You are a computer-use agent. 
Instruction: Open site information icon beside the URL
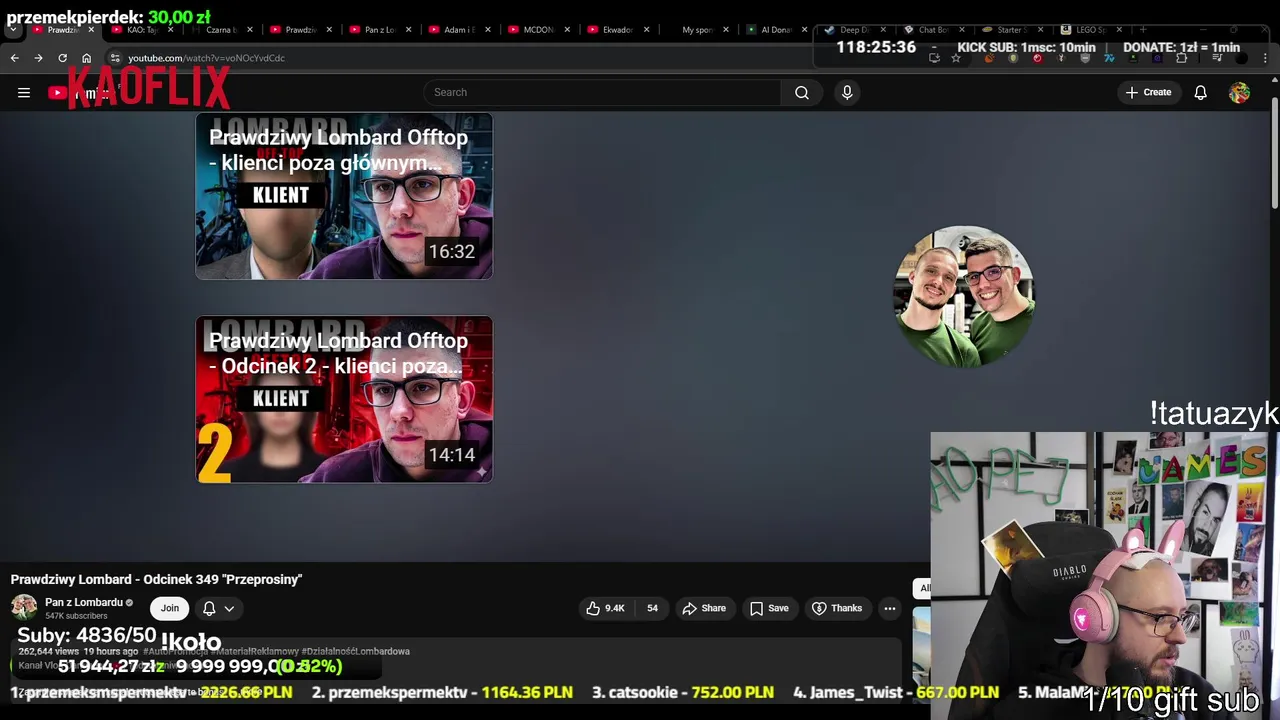click(115, 58)
